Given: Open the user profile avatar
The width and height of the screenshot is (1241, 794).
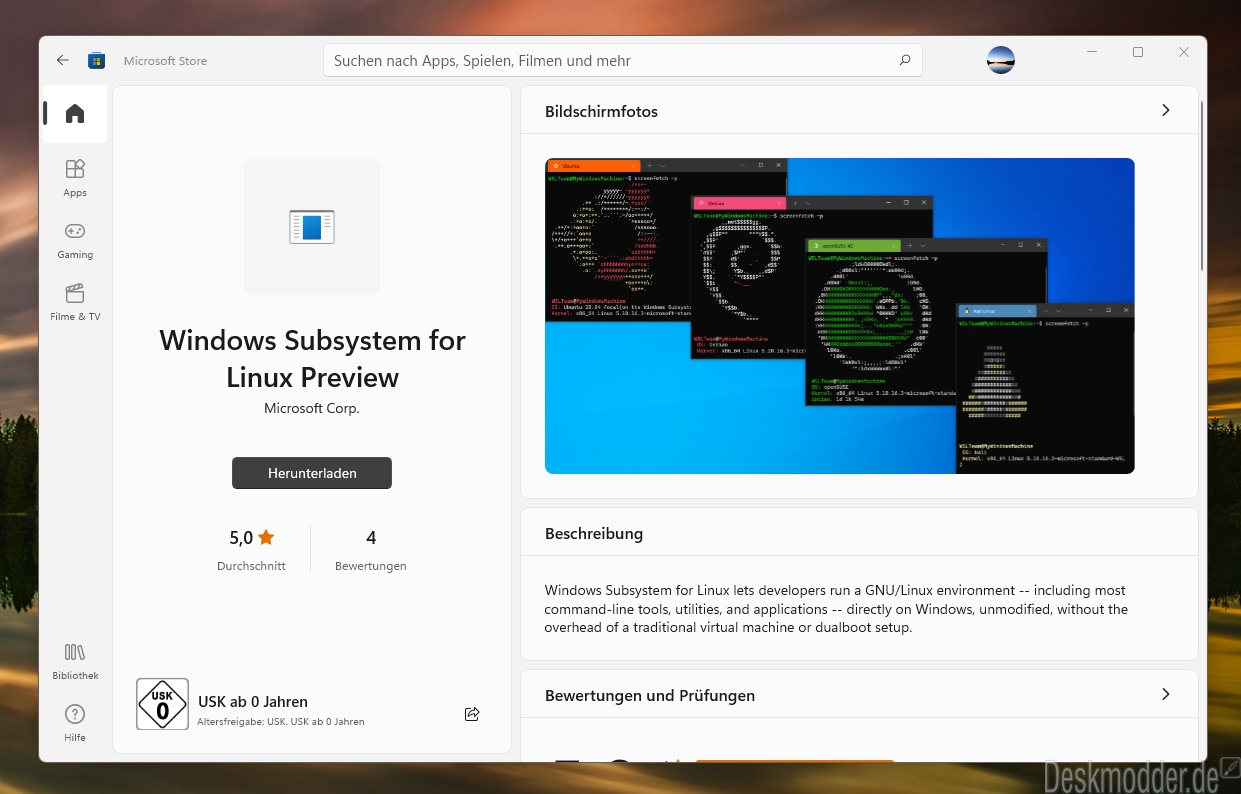Looking at the screenshot, I should pyautogui.click(x=1001, y=60).
